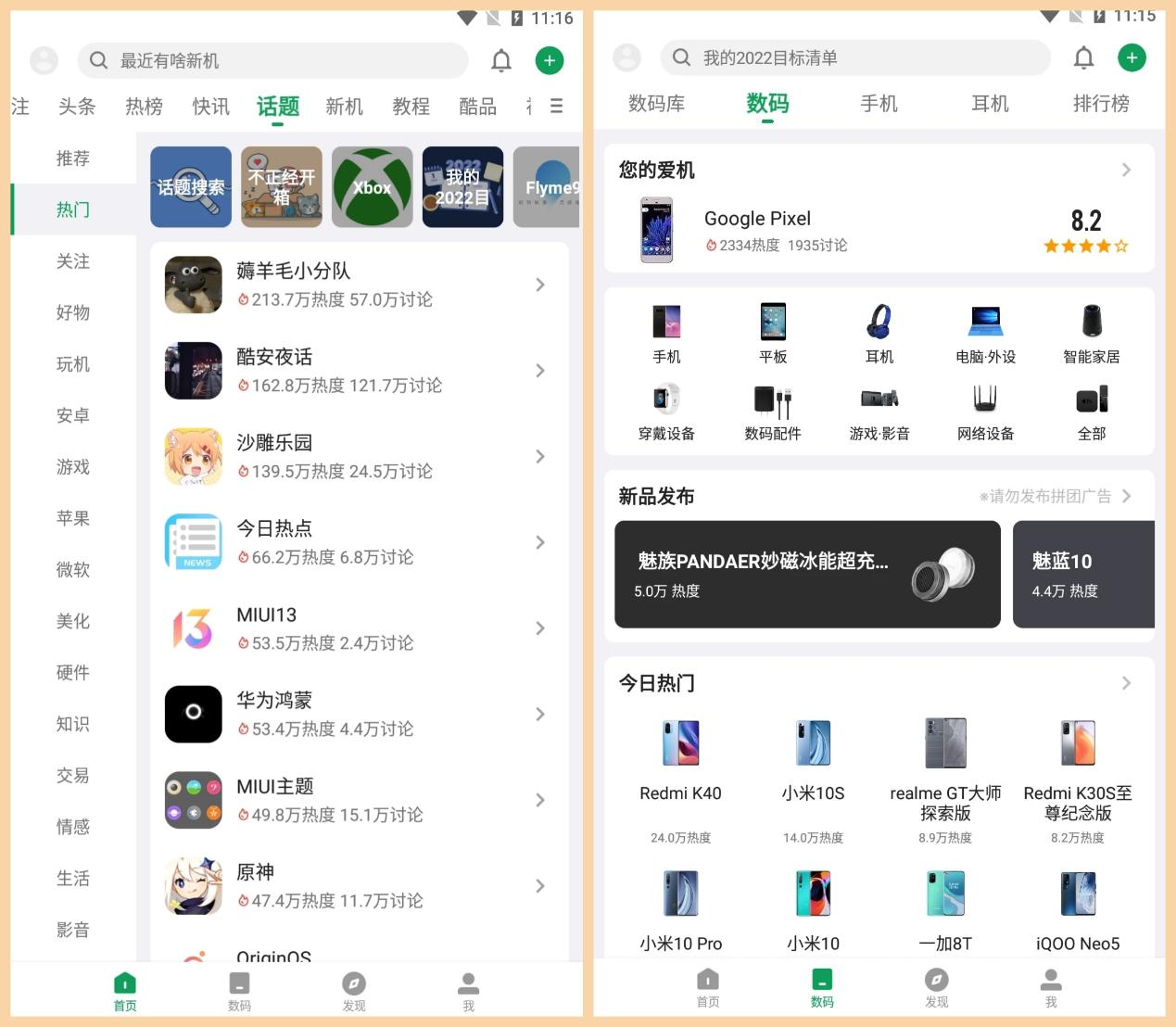Screen dimensions: 1176x1027
Task: Open the Xbox topic icon
Action: click(372, 186)
